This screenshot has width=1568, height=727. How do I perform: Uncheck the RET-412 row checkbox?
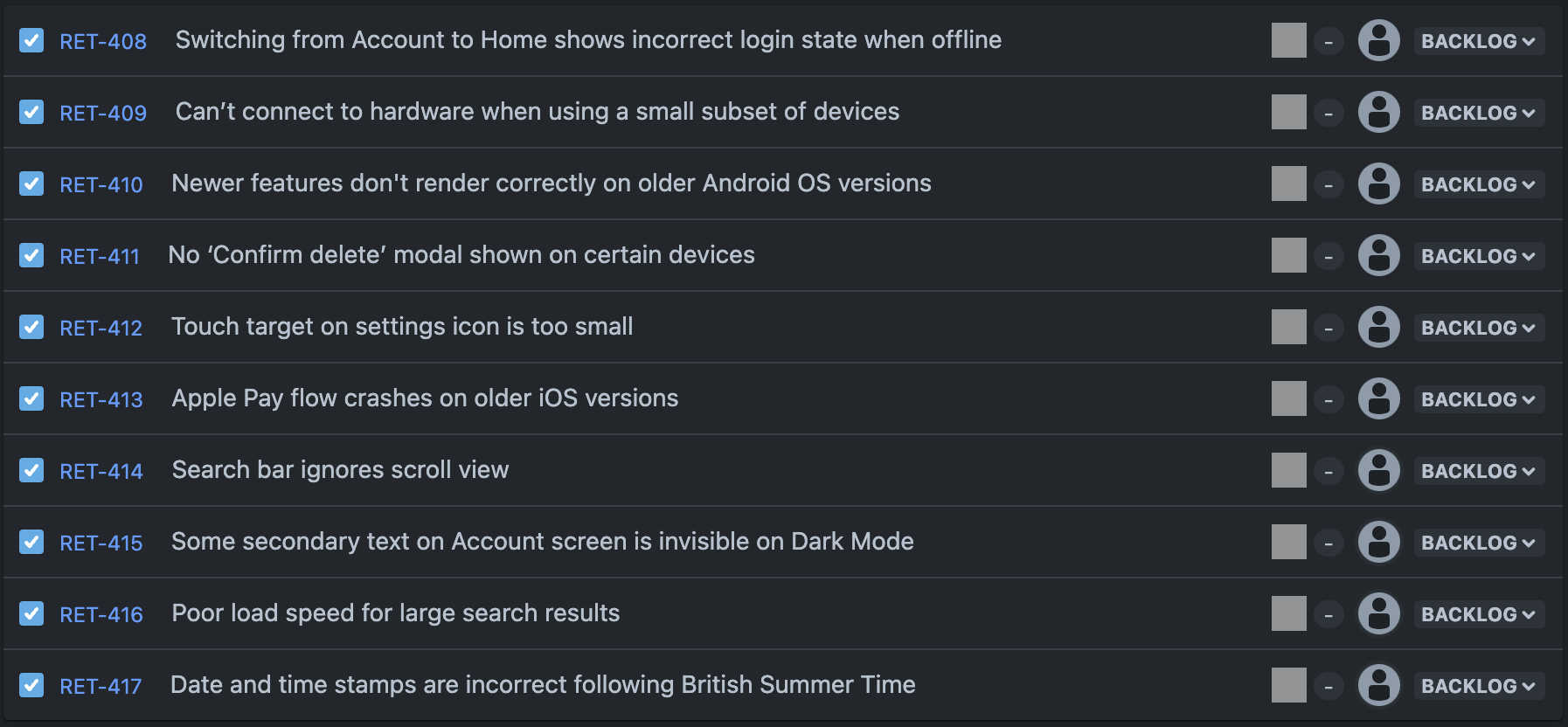pyautogui.click(x=31, y=327)
